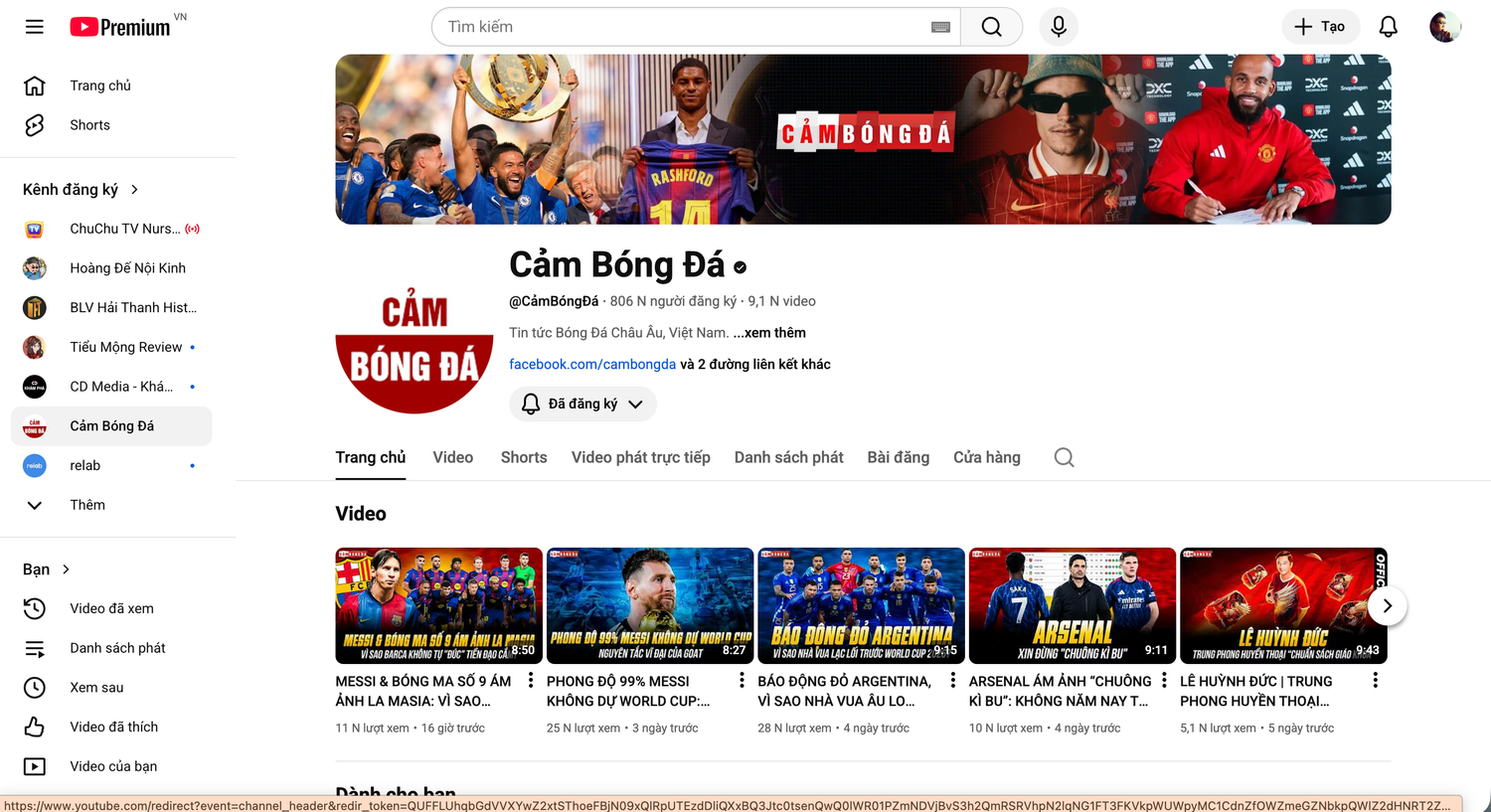This screenshot has height=812, width=1491.
Task: Open the facebook.com/cambongda link
Action: pos(592,364)
